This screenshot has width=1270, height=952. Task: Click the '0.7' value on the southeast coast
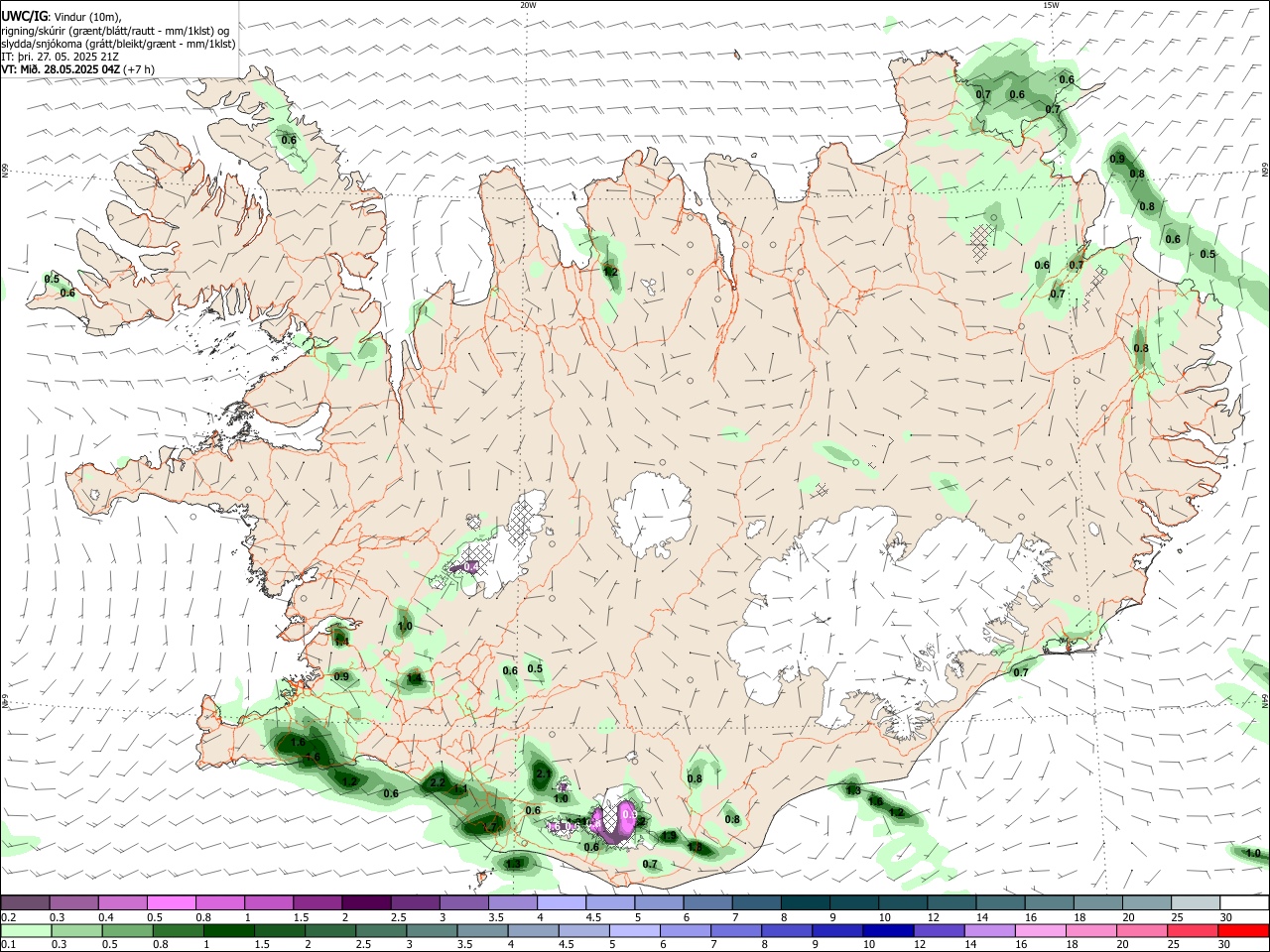click(x=1020, y=673)
